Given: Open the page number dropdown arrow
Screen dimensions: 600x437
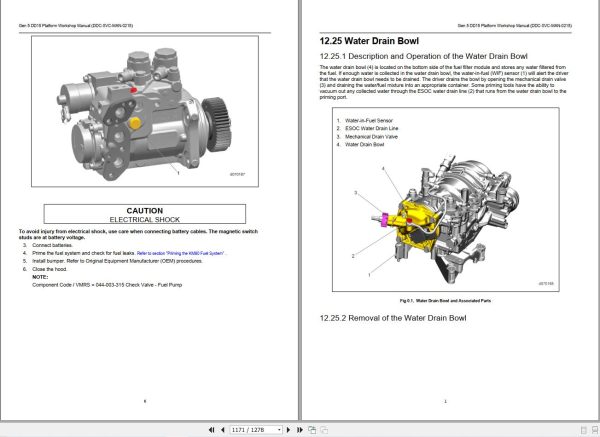Looking at the screenshot, I should click(x=279, y=430).
